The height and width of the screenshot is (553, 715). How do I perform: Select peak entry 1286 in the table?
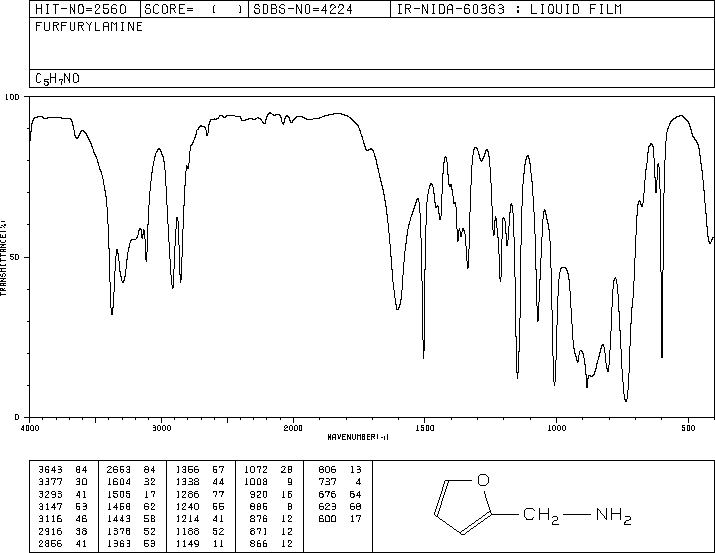coord(187,494)
